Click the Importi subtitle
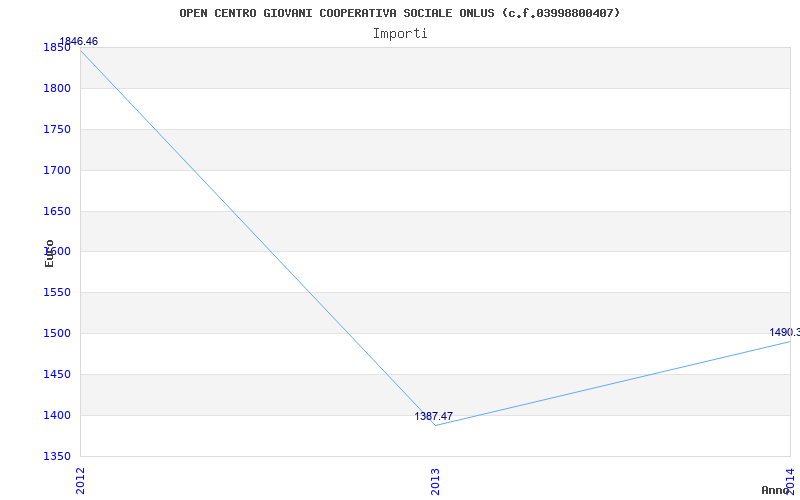Image resolution: width=800 pixels, height=500 pixels. pos(400,34)
